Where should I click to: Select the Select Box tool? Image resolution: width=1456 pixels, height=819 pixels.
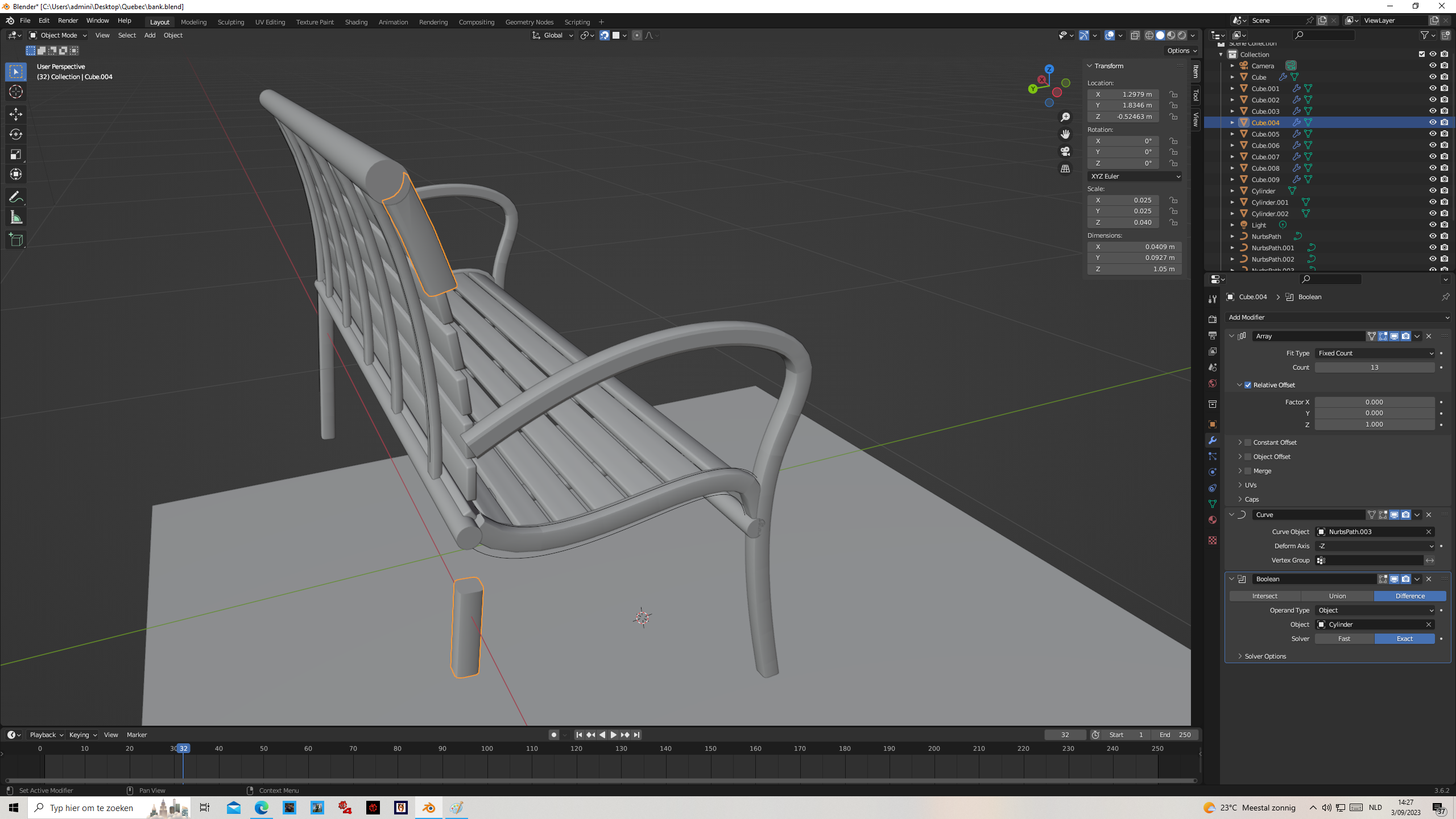pos(16,72)
